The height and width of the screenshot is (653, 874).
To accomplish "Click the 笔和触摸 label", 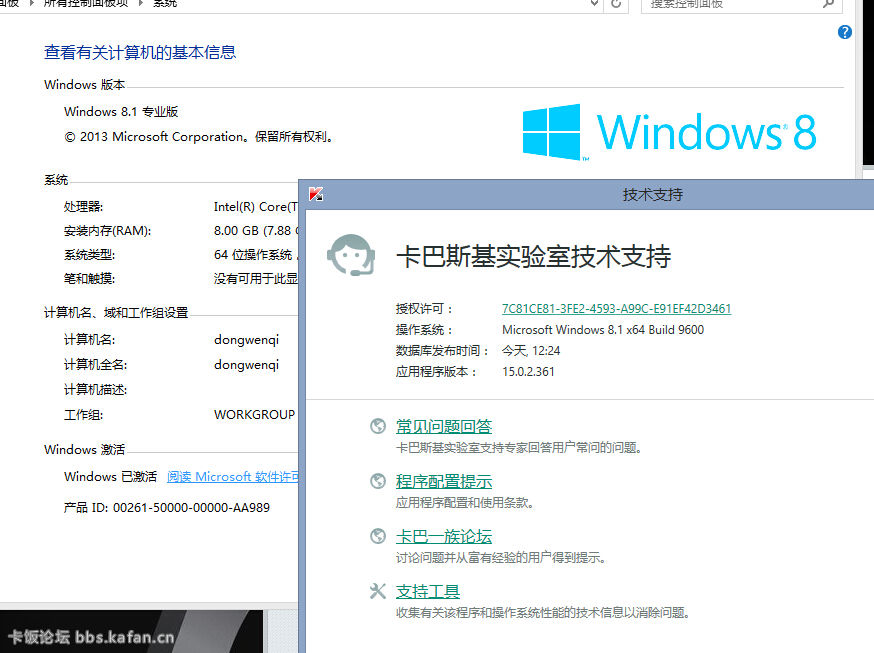I will click(x=90, y=279).
